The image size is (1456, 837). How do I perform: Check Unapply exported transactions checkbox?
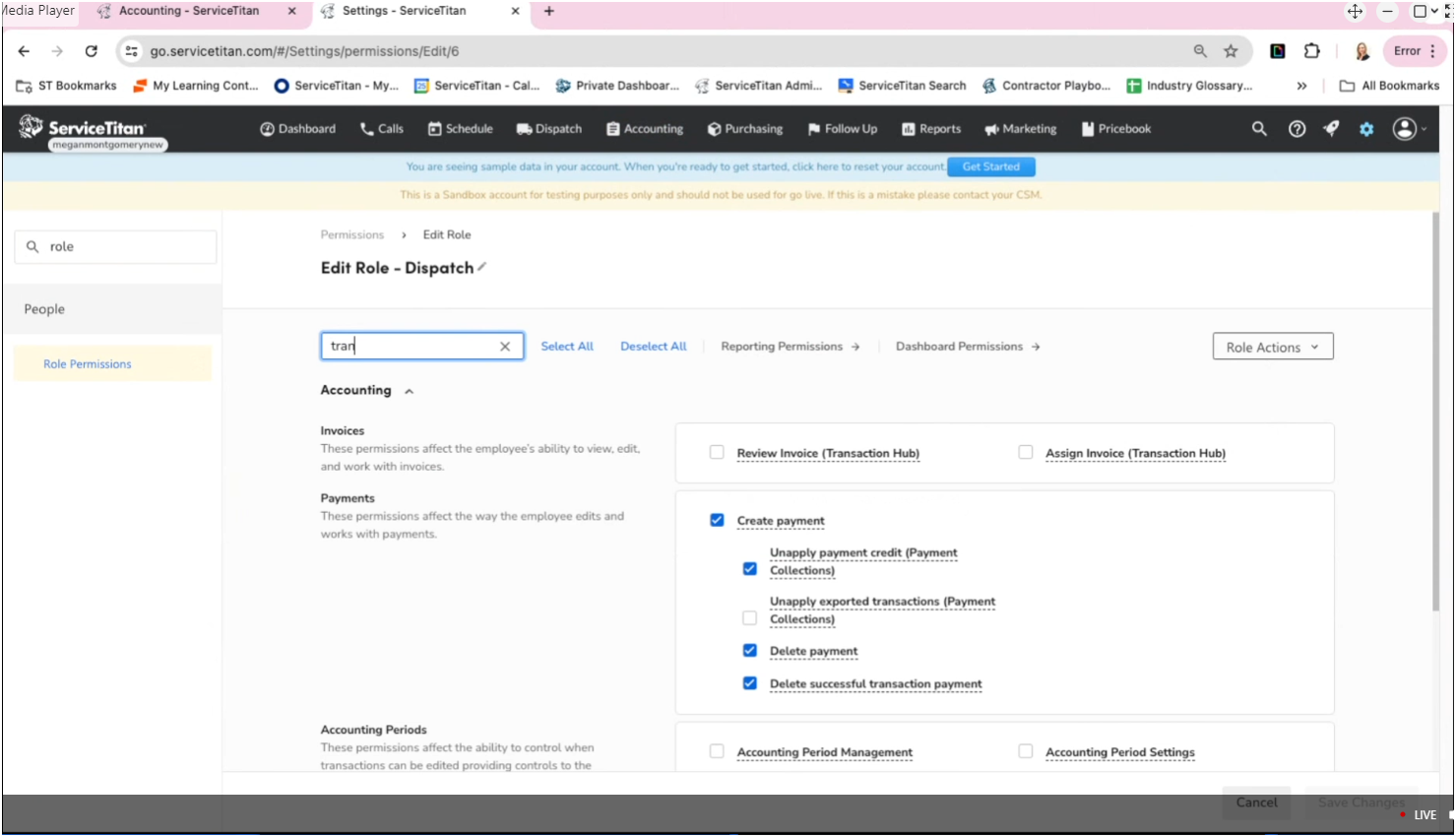[x=750, y=618]
